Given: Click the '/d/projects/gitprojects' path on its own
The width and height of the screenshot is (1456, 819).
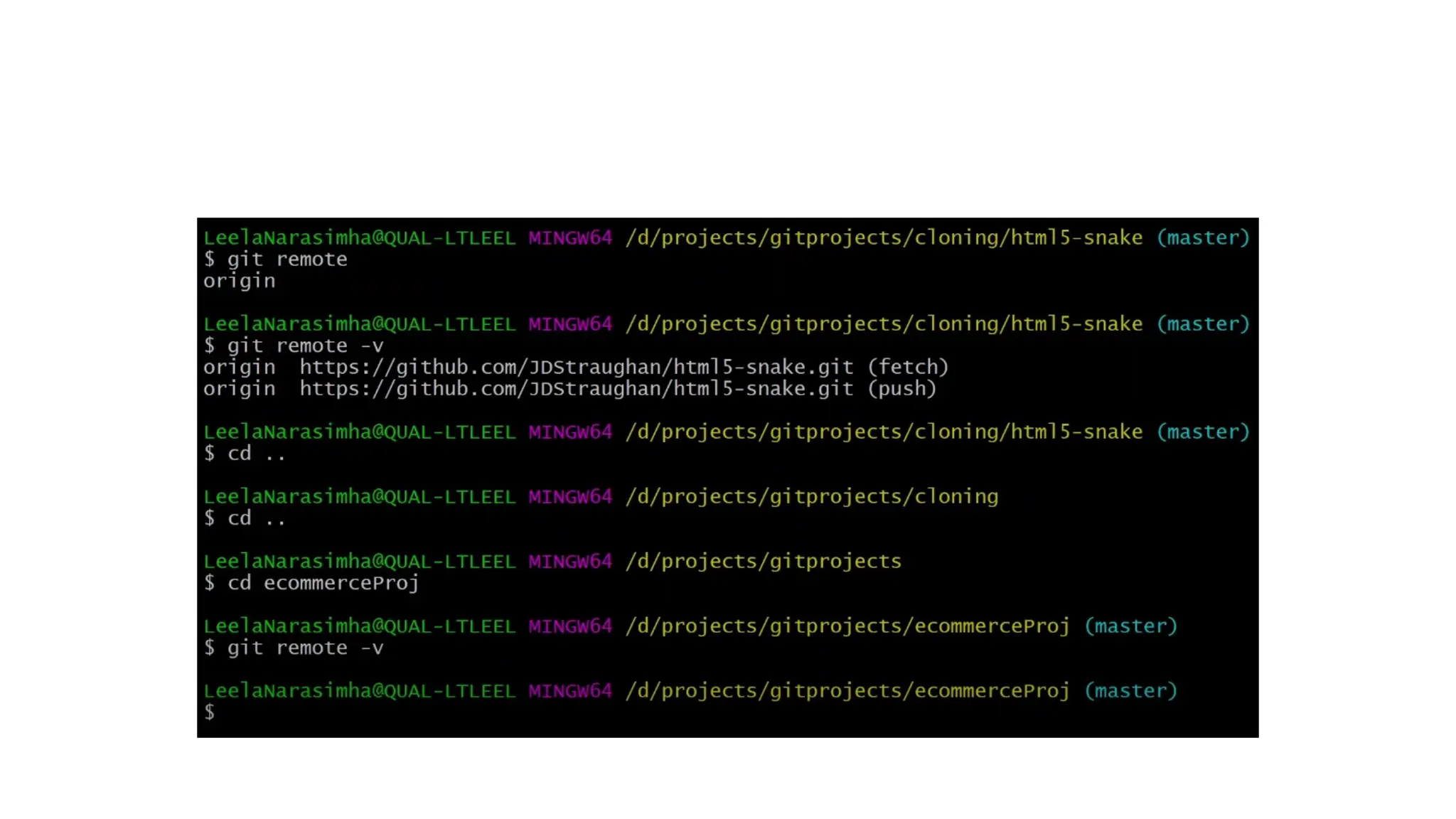Looking at the screenshot, I should (x=763, y=562).
